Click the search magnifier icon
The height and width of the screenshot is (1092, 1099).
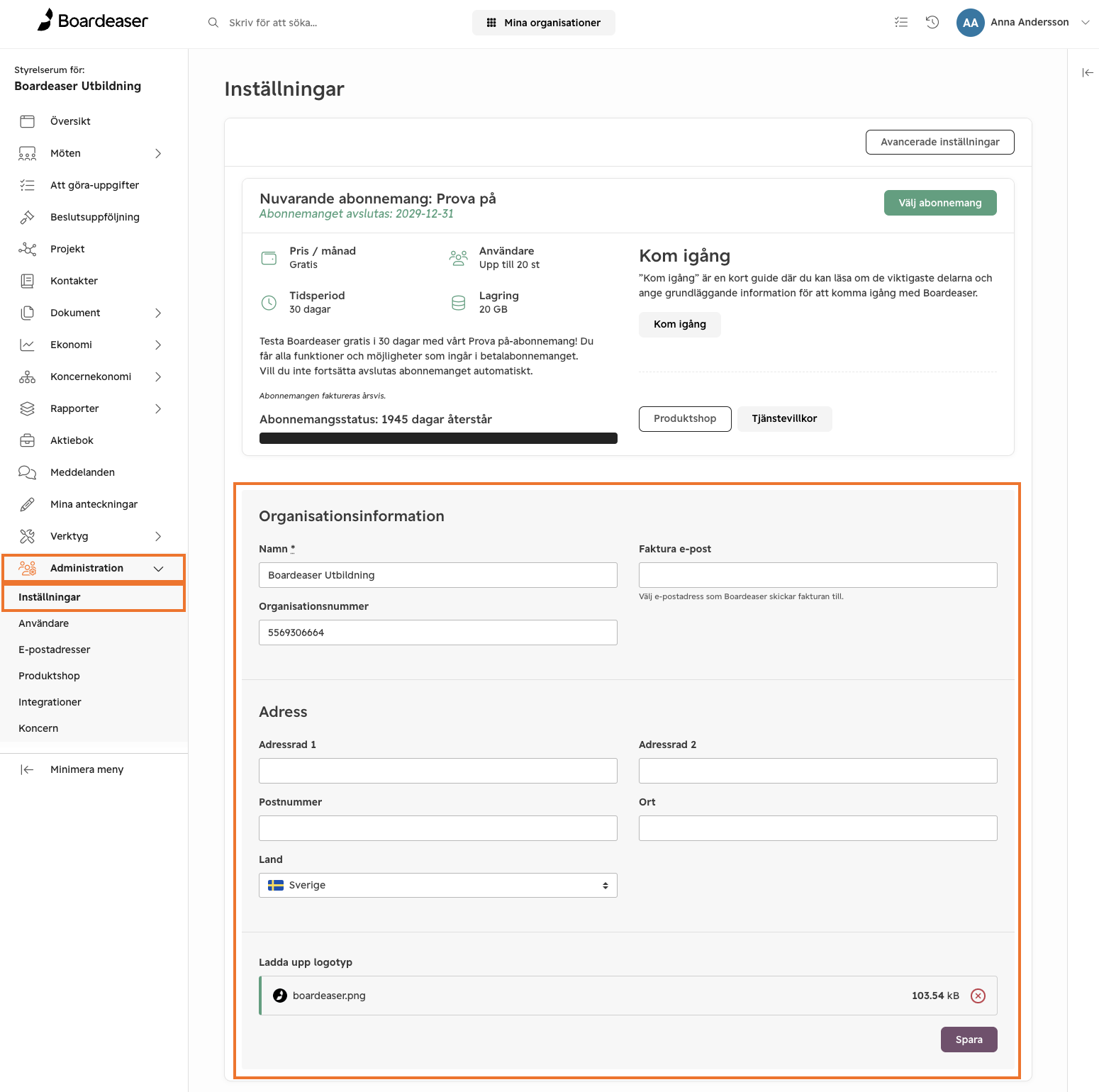click(213, 23)
